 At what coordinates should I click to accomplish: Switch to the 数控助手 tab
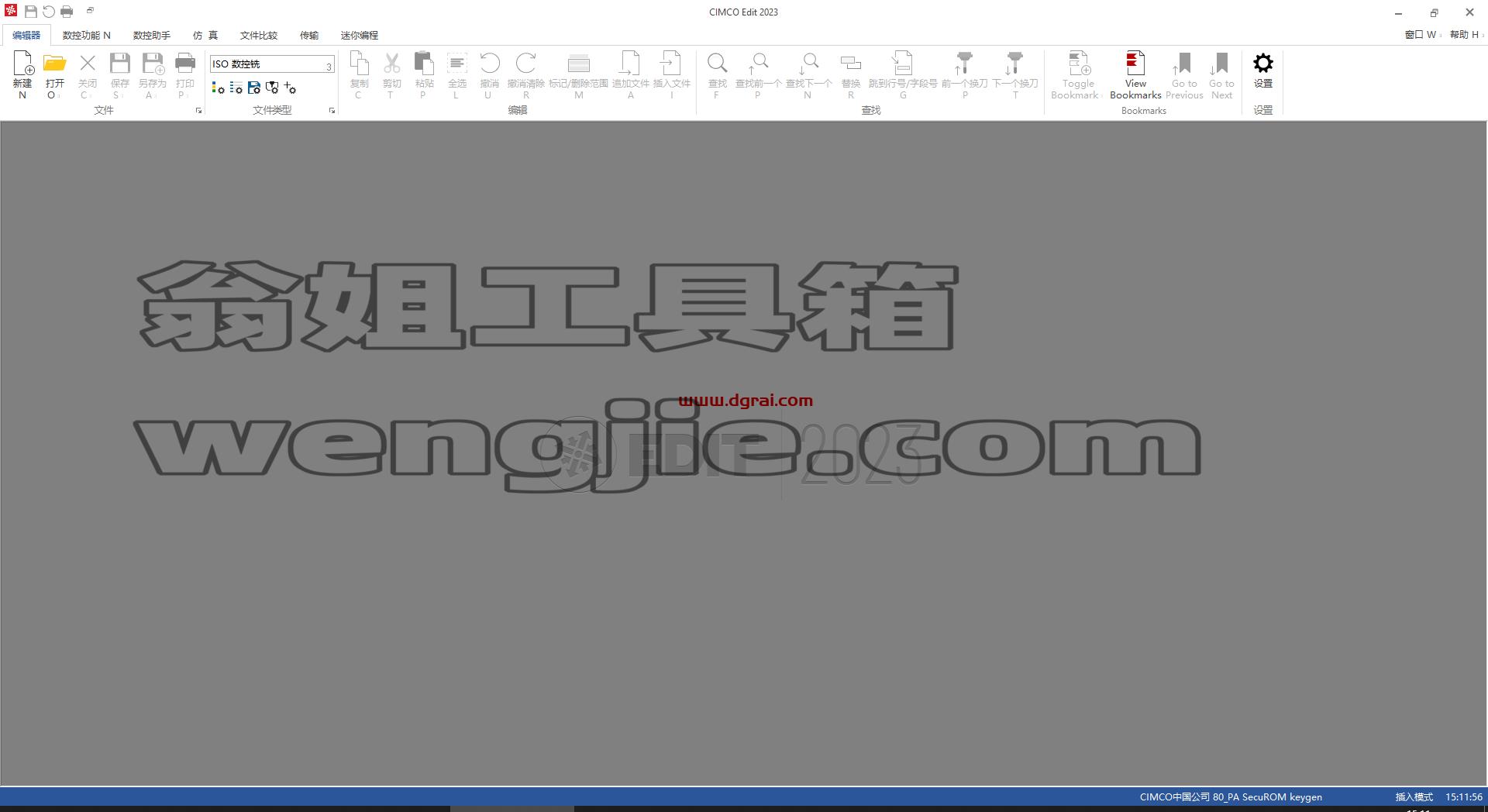pos(152,36)
